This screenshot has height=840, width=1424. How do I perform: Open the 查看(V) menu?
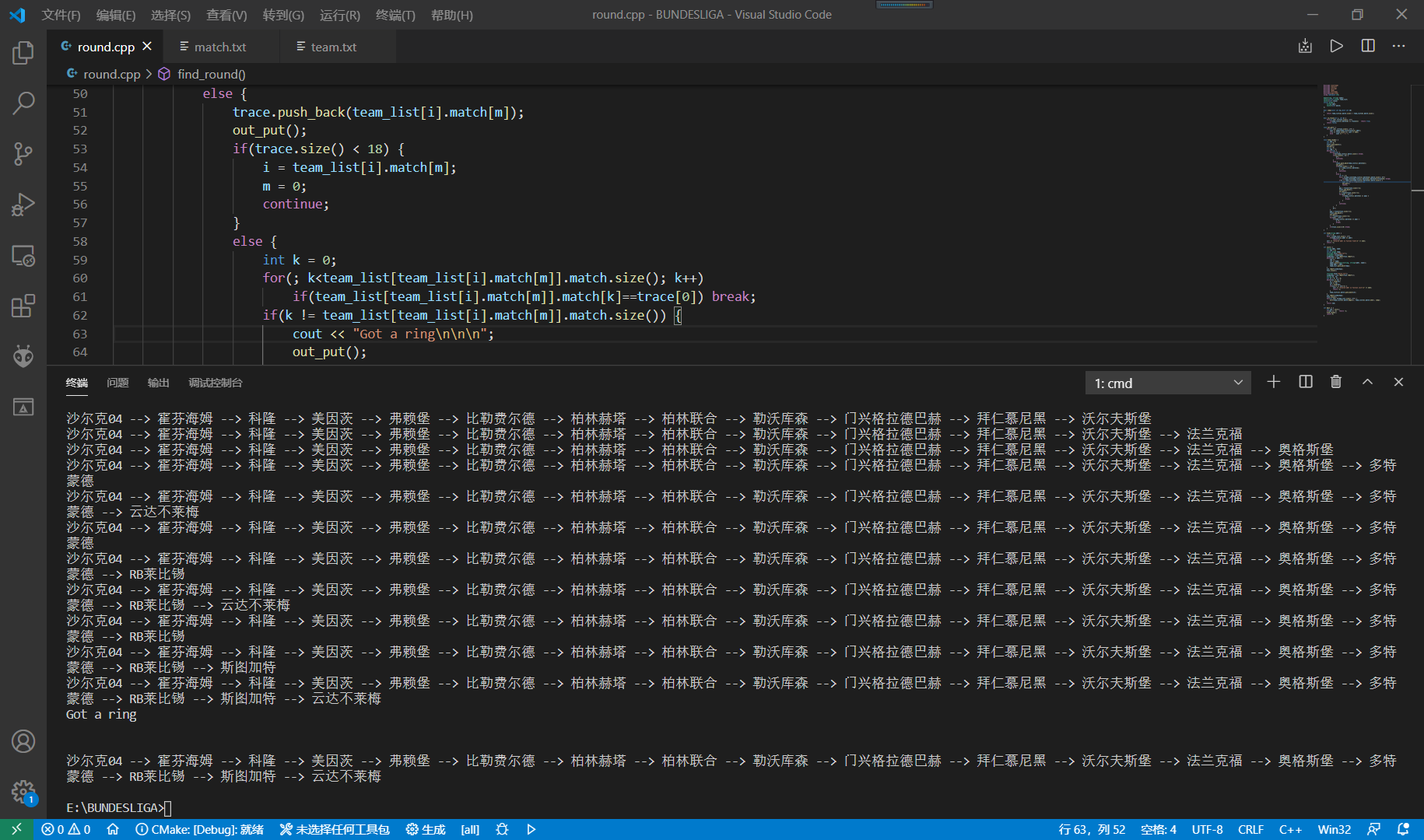click(x=226, y=15)
